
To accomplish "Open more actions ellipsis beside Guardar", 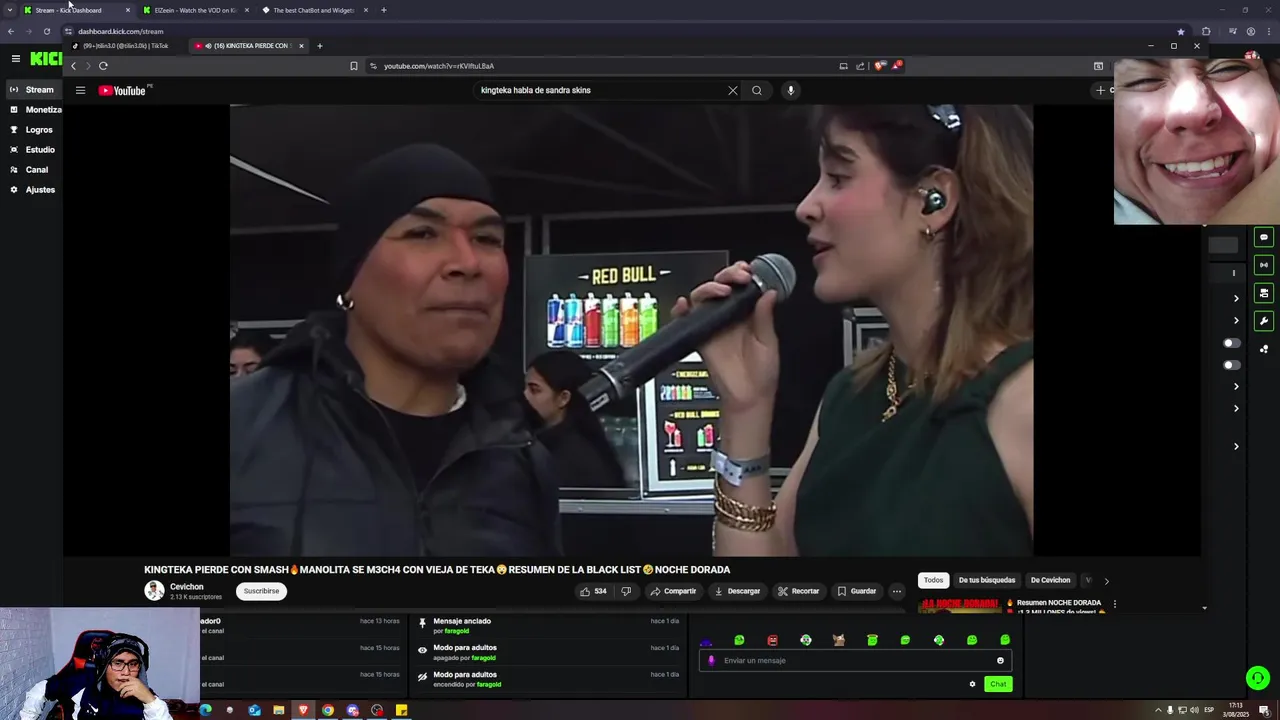I will point(897,591).
